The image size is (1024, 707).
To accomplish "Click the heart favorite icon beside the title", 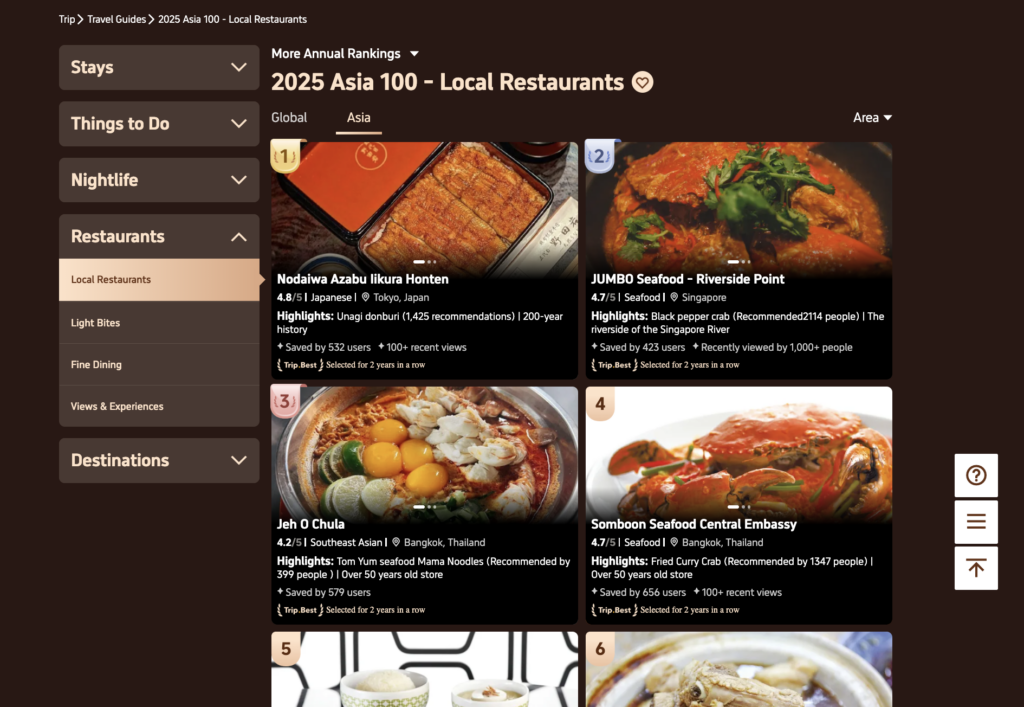I will (x=643, y=82).
